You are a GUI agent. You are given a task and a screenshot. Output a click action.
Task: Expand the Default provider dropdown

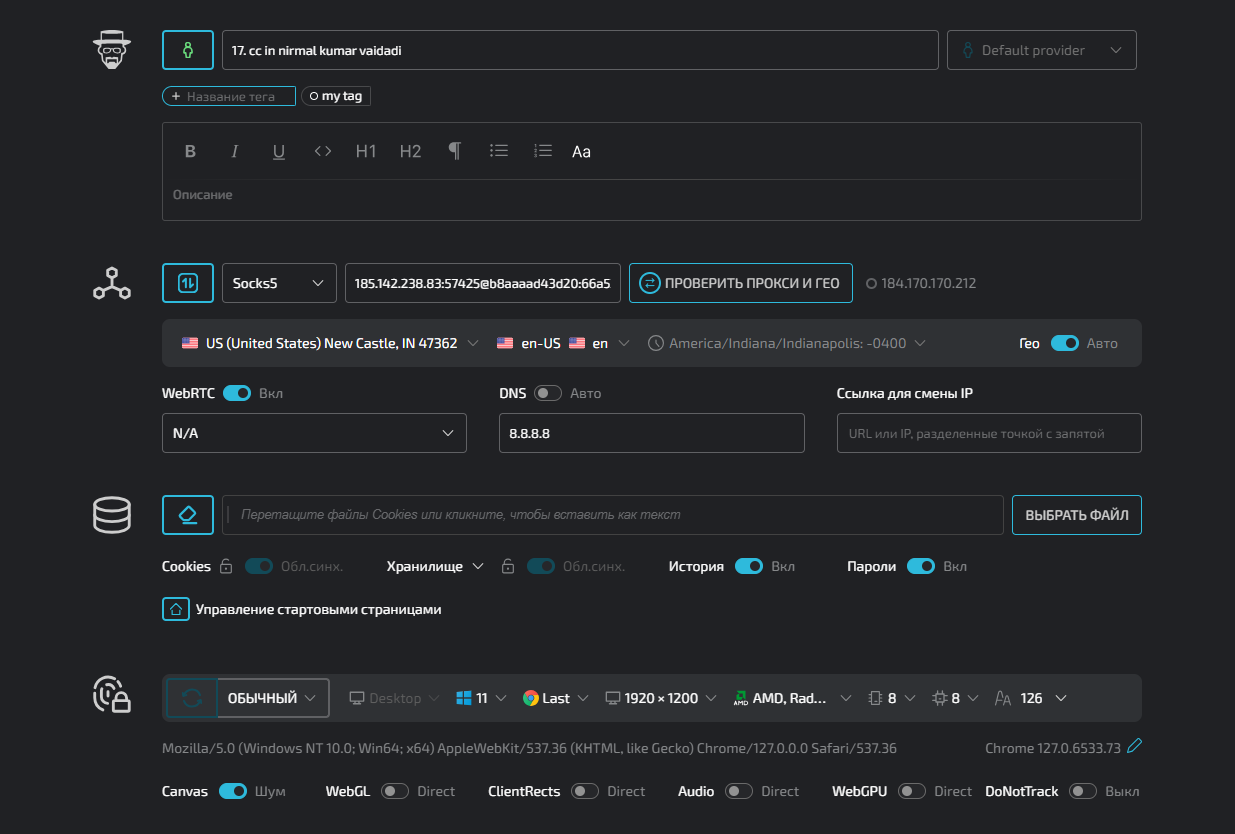(x=1041, y=50)
